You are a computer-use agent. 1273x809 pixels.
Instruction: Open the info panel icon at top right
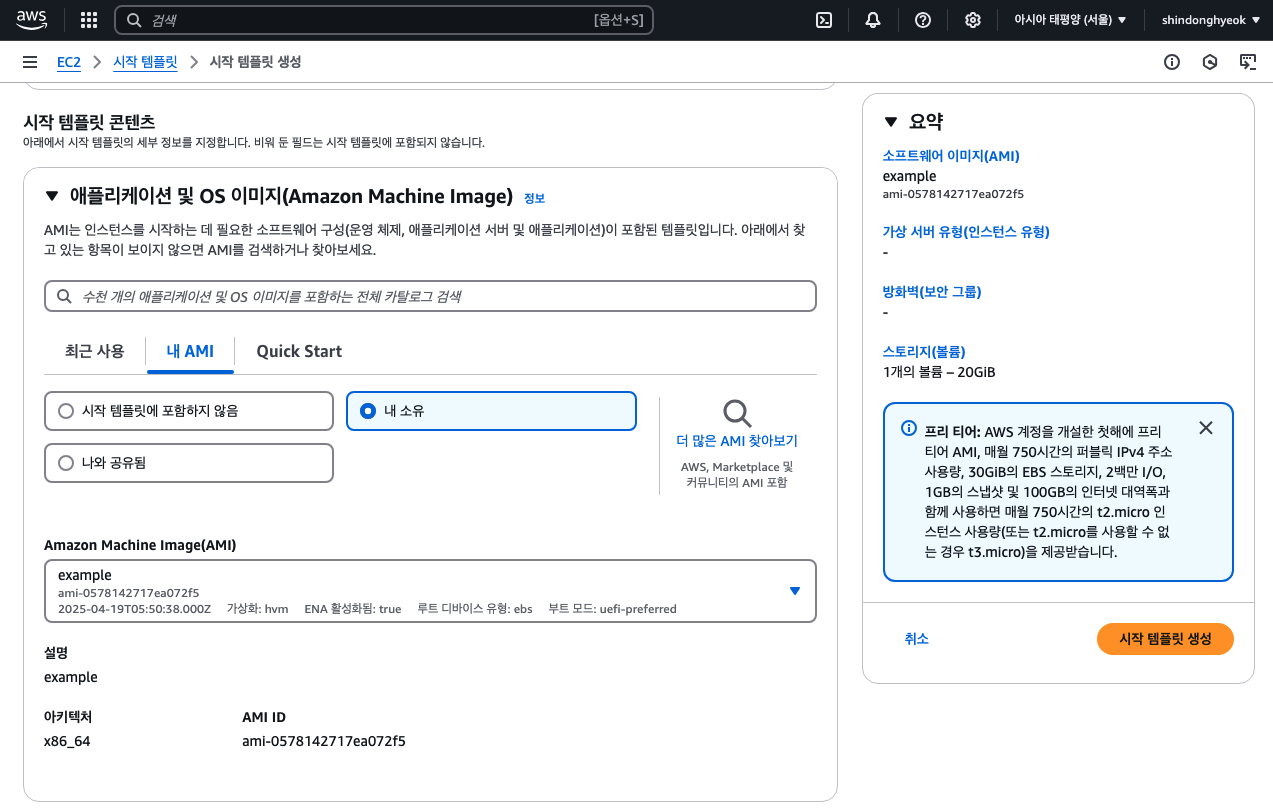click(x=1172, y=62)
